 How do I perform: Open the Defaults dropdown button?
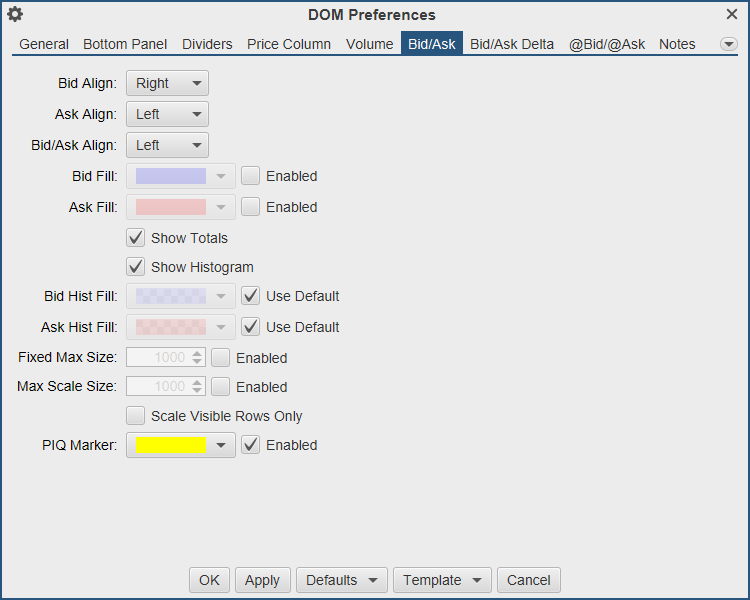click(x=342, y=580)
